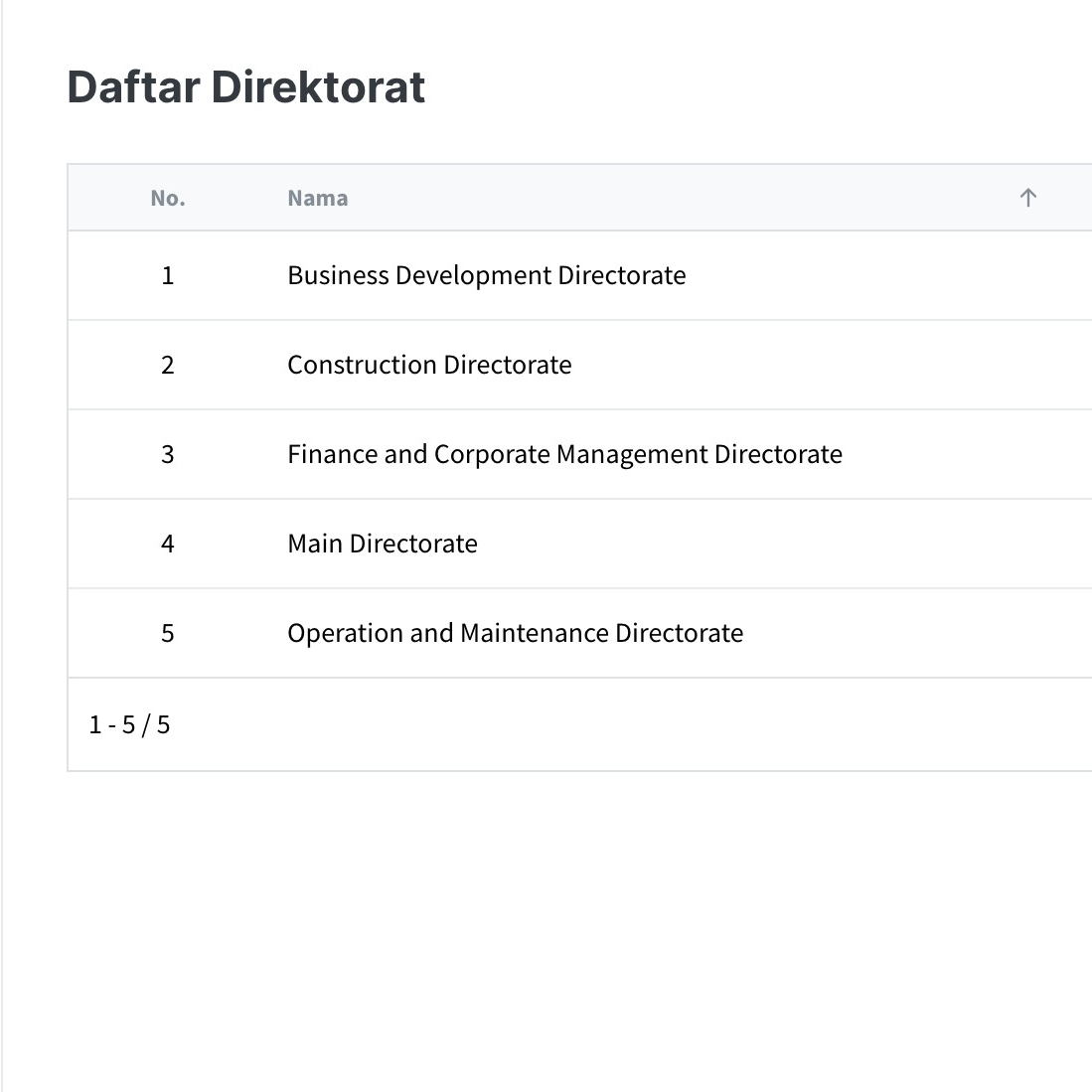Sort the table by the Nama header

[x=318, y=198]
